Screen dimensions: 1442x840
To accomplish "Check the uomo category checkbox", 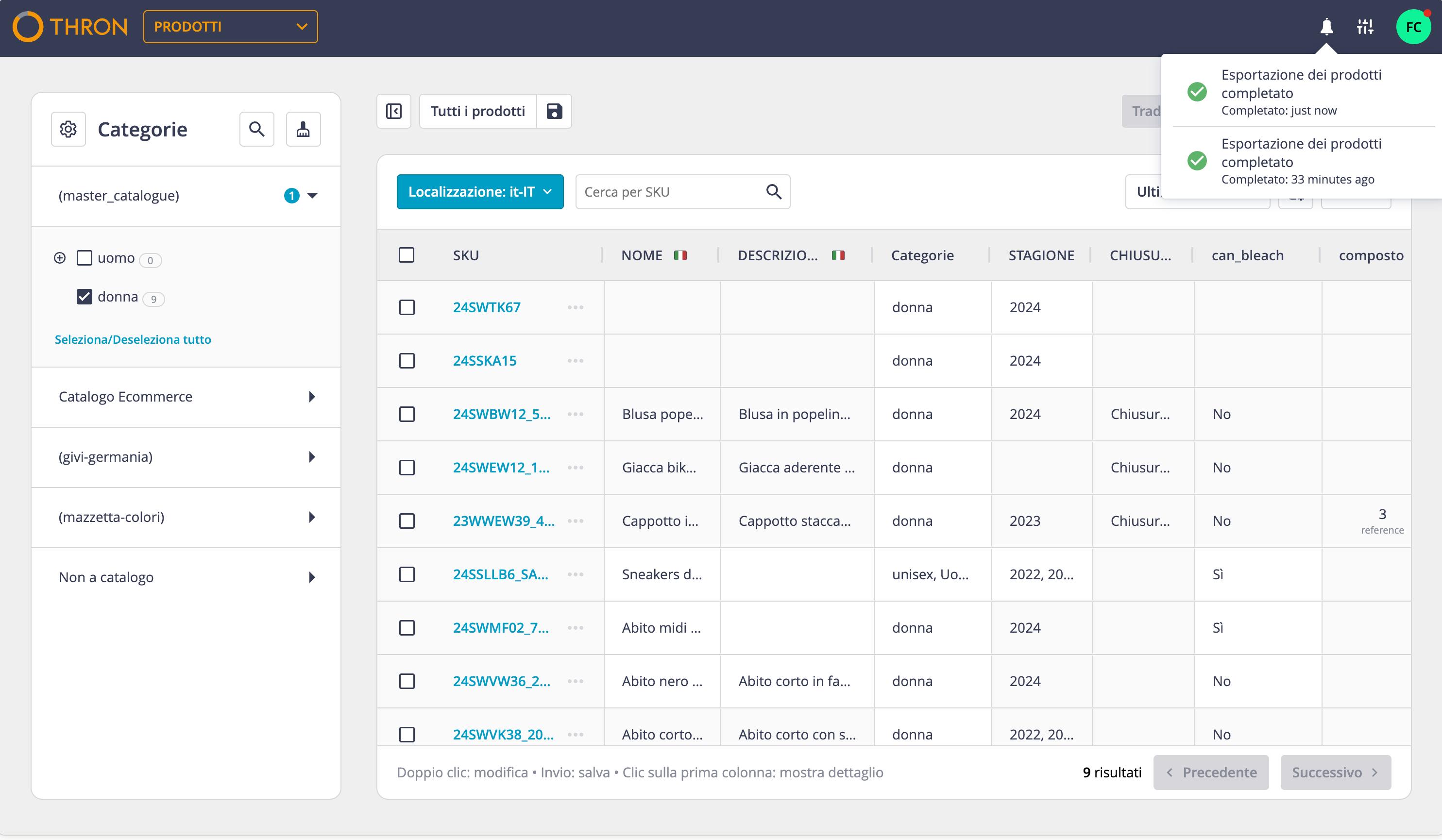I will pyautogui.click(x=84, y=257).
